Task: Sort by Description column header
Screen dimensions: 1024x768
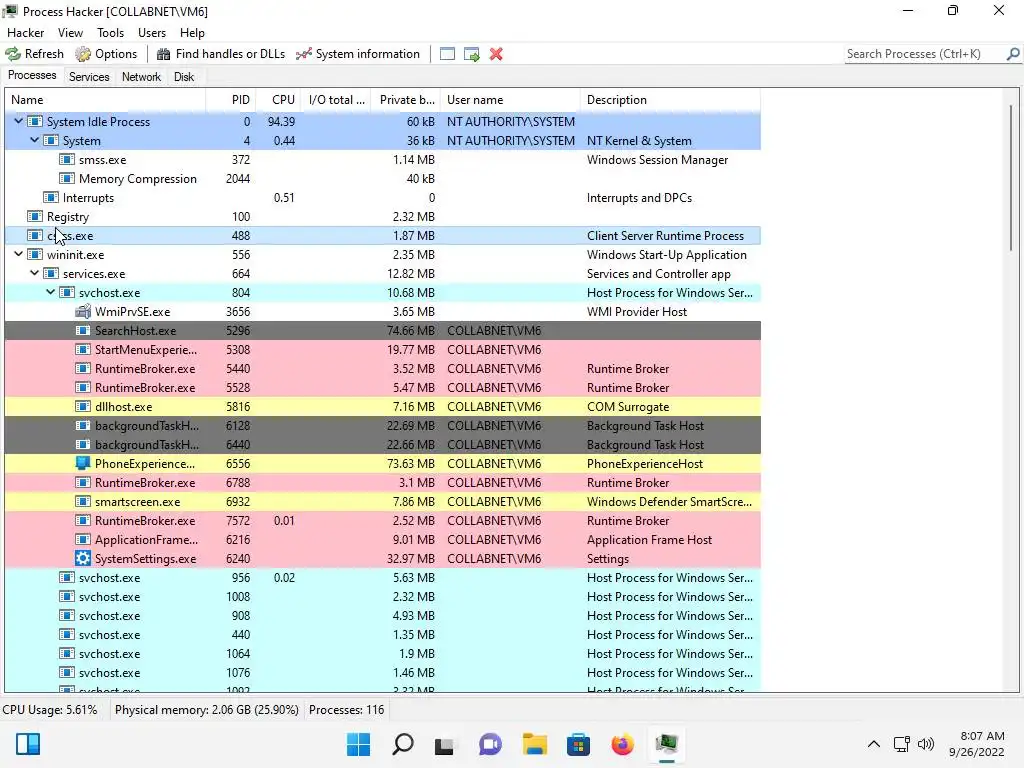Action: tap(671, 100)
